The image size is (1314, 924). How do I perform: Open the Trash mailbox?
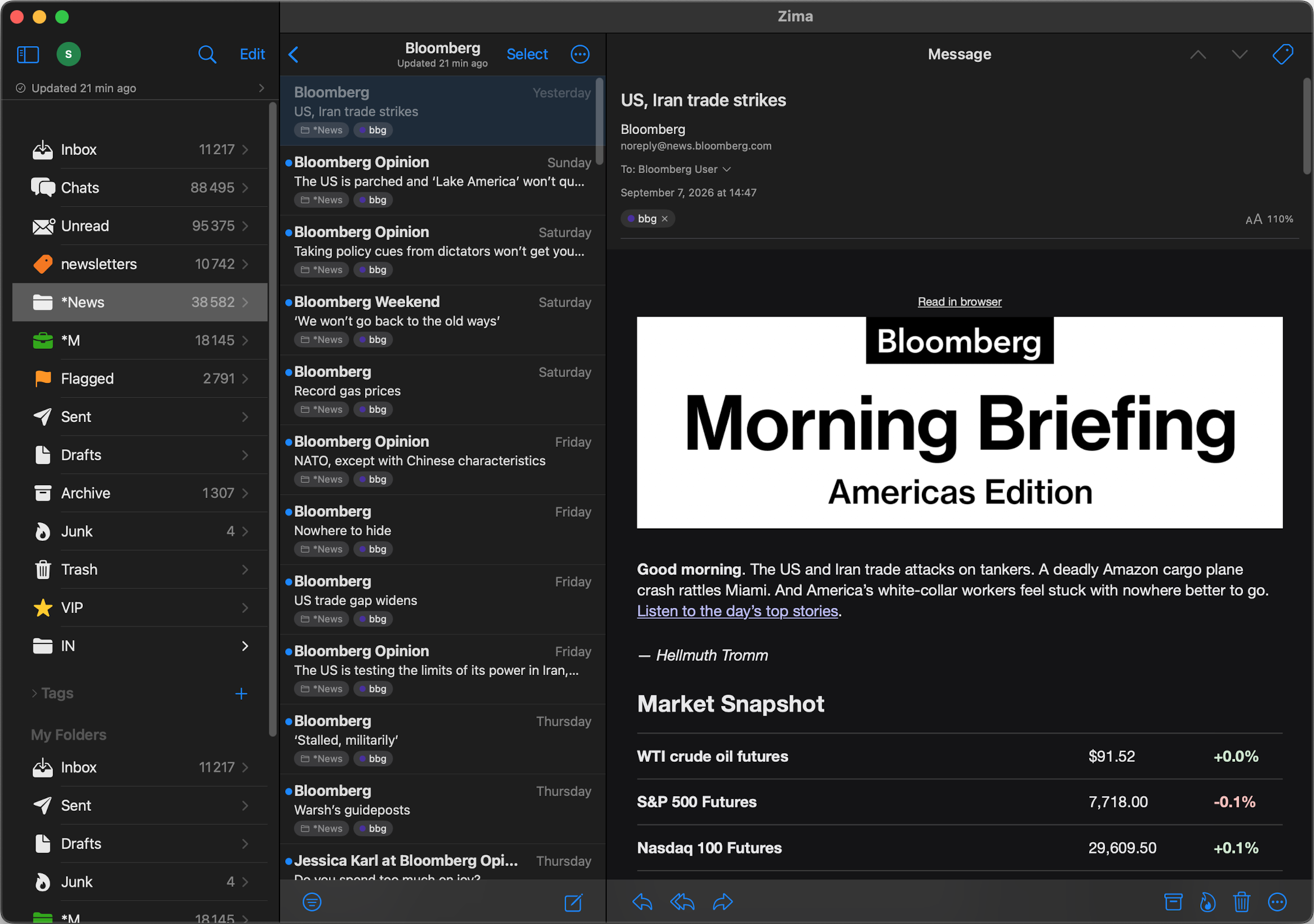point(140,569)
